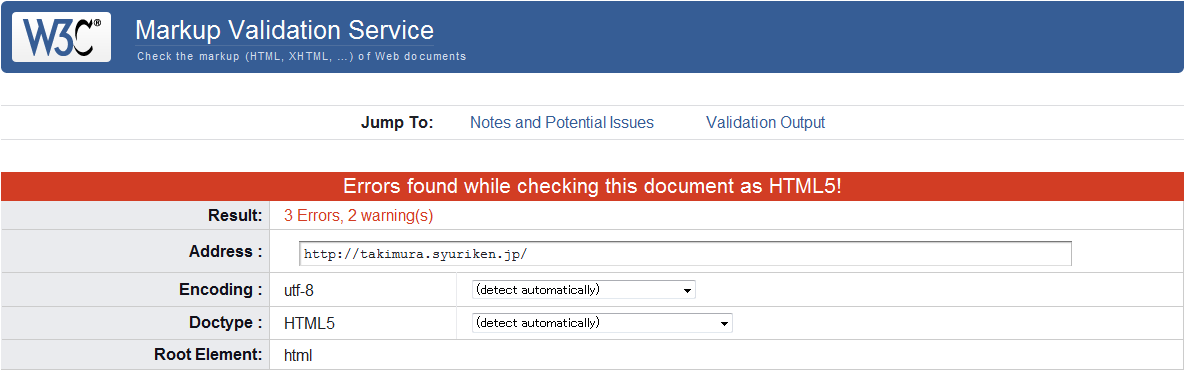Go to the Validation Output section
1185x372 pixels.
(x=766, y=122)
